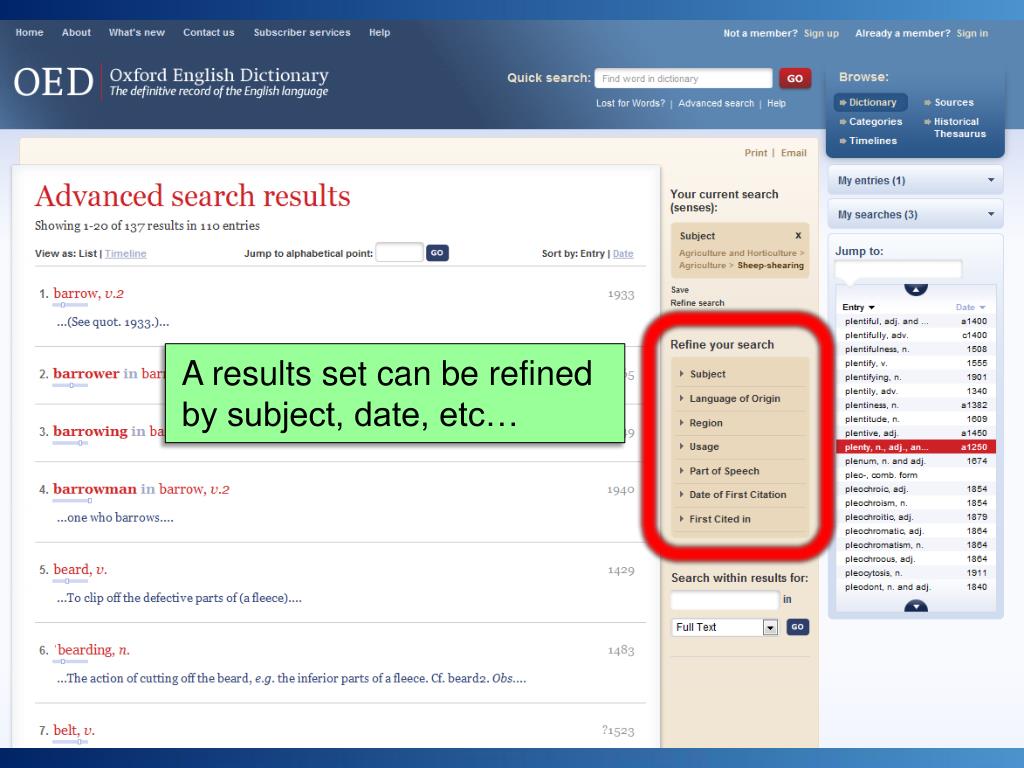Click the Jump to input field in sidebar

[x=898, y=268]
